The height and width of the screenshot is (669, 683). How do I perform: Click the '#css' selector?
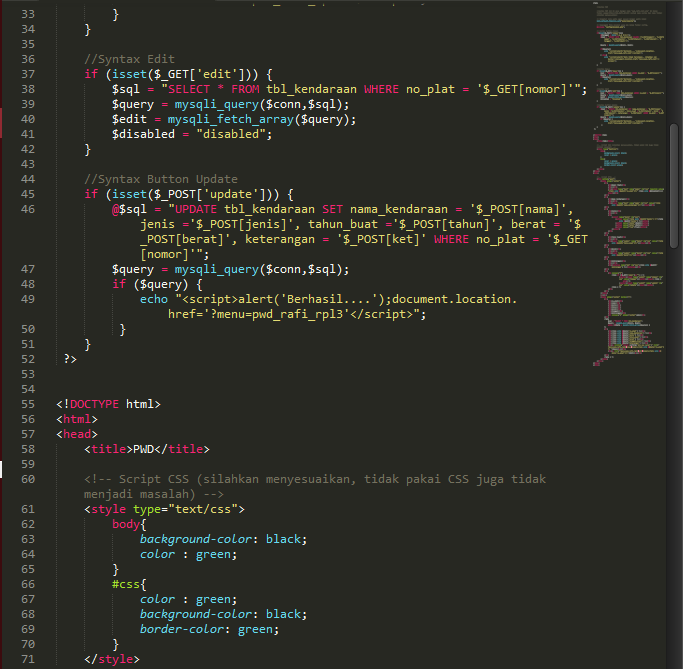pos(126,585)
